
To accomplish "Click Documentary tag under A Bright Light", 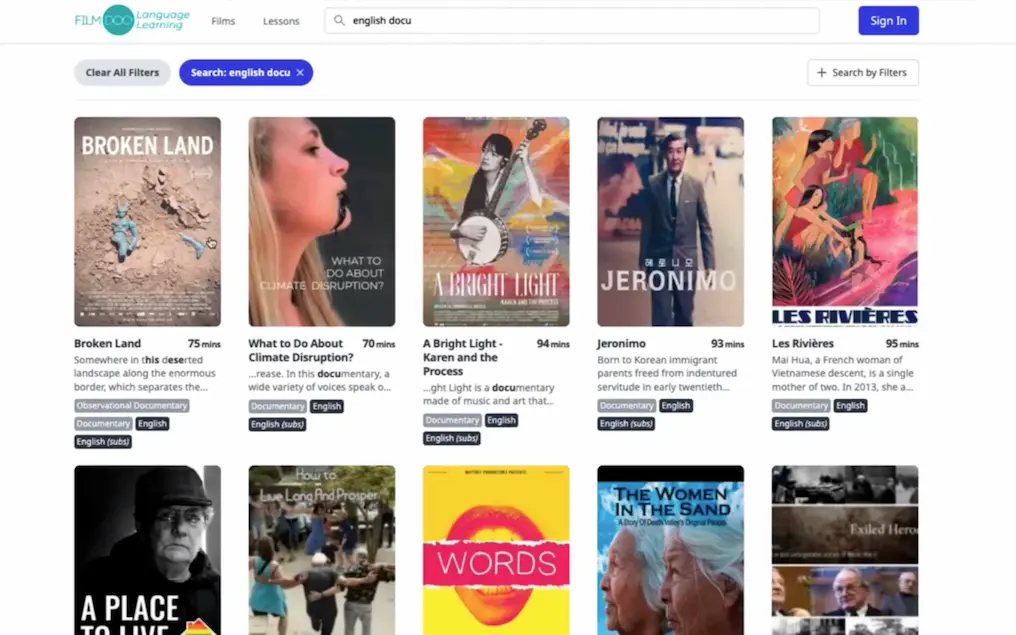I will (x=452, y=420).
